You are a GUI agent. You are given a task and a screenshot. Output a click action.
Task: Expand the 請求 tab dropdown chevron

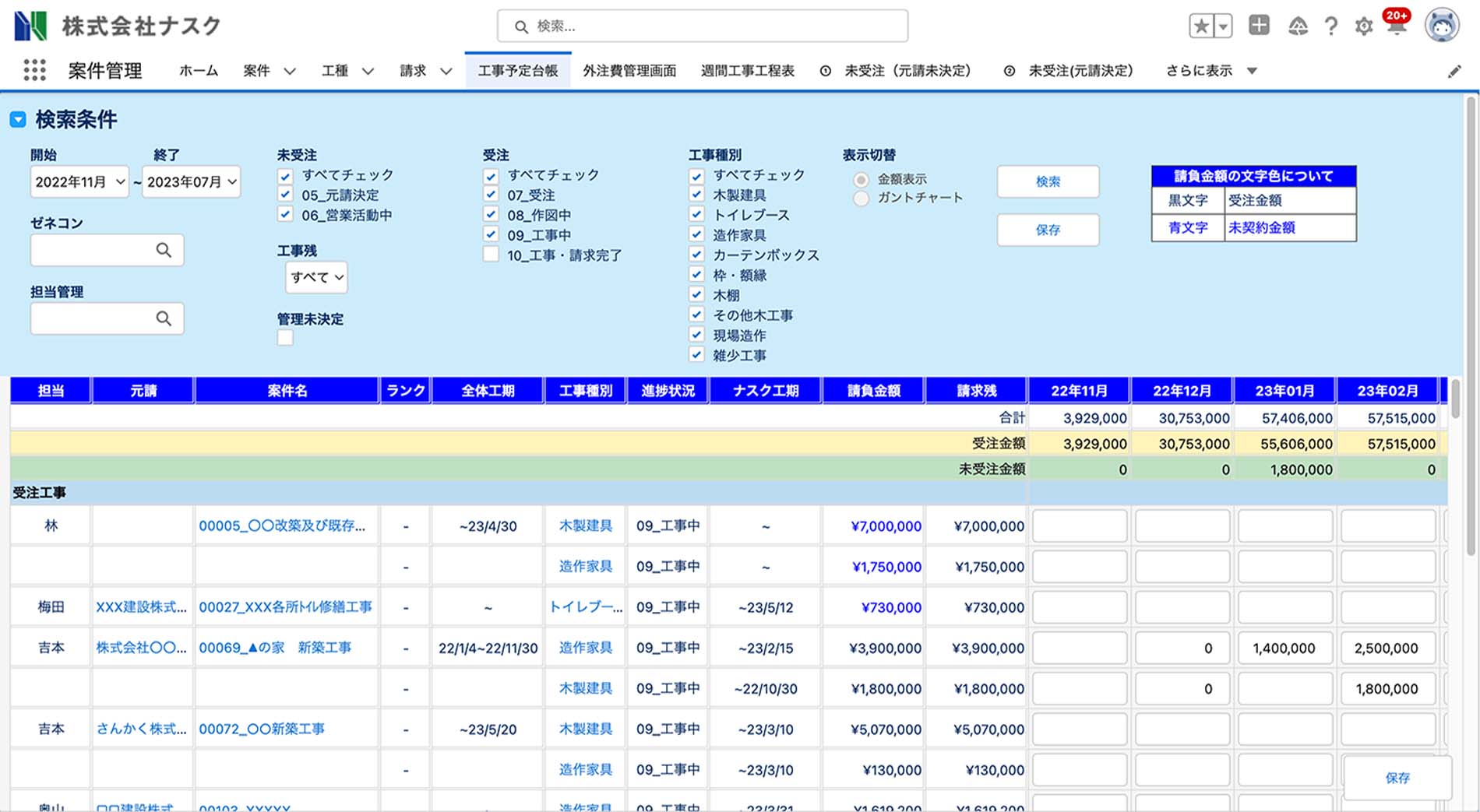click(x=446, y=72)
